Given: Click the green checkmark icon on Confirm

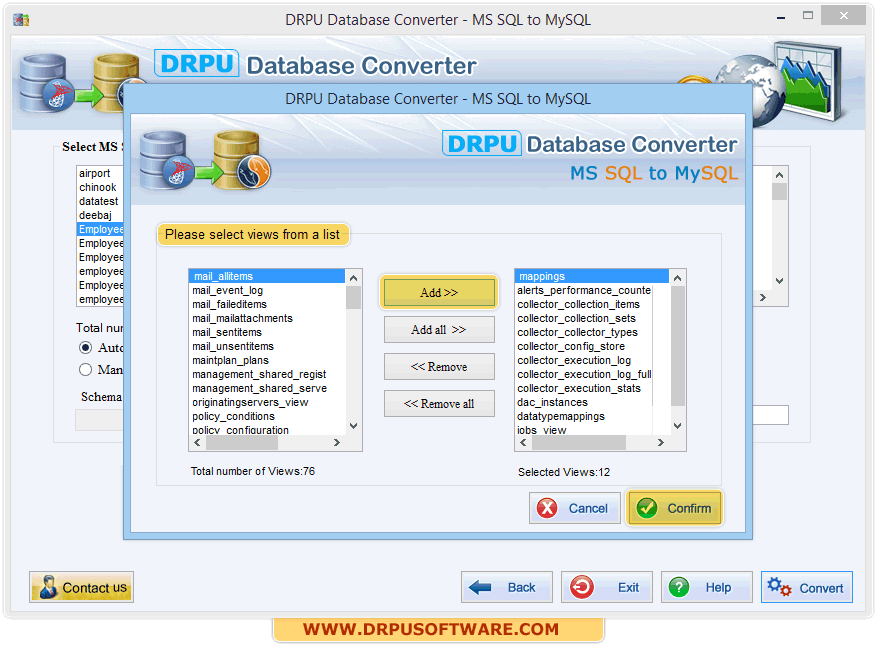Looking at the screenshot, I should 647,508.
